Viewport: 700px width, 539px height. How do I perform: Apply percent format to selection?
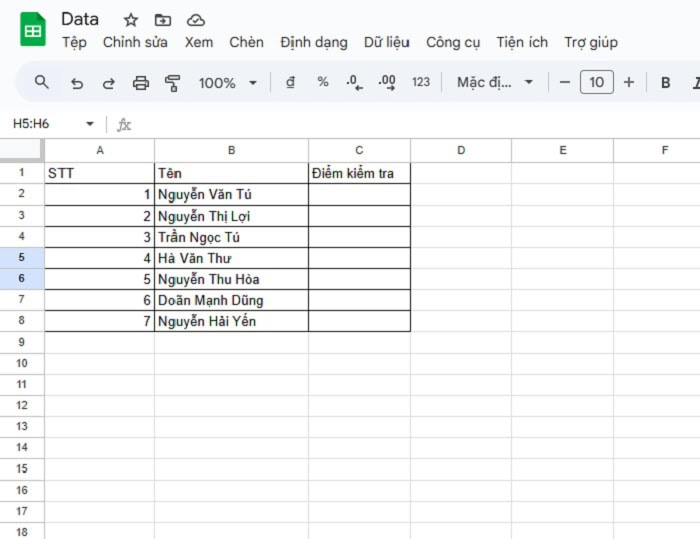[x=323, y=82]
